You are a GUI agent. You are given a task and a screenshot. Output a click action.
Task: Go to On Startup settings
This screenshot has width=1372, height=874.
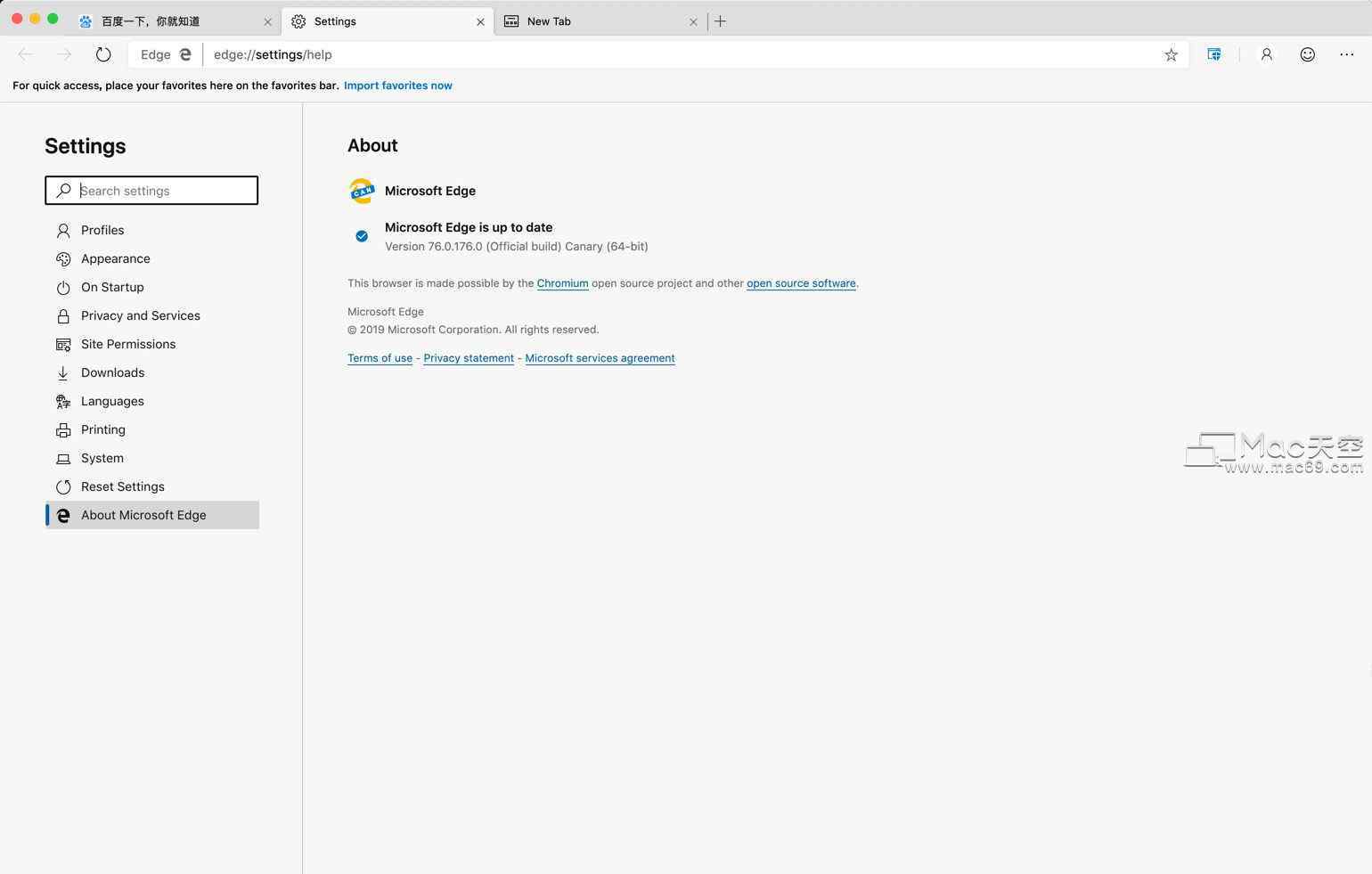[x=152, y=287]
